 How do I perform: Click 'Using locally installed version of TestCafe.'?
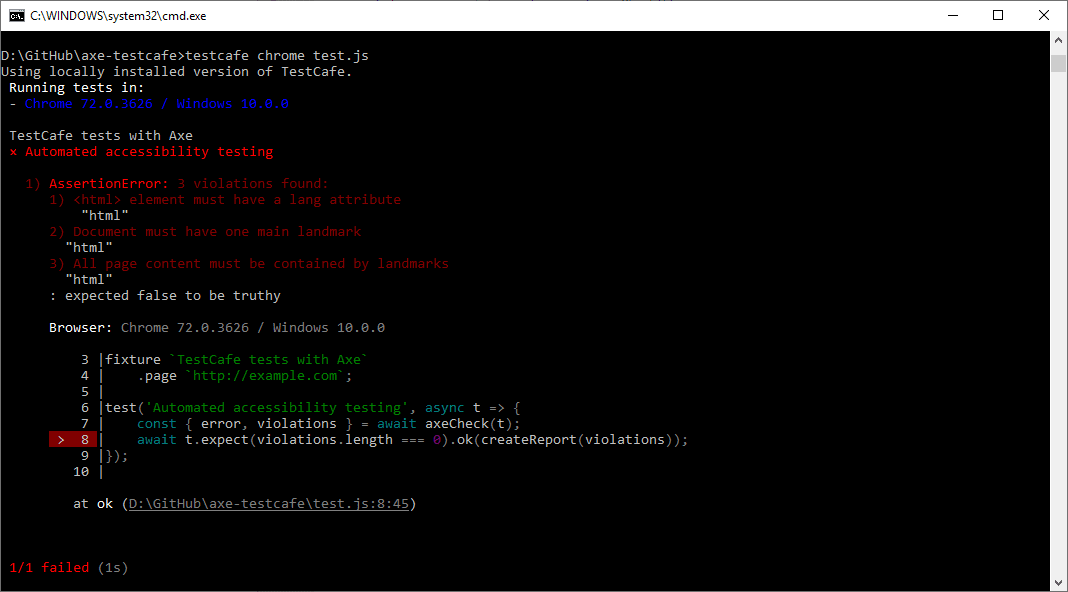point(176,72)
